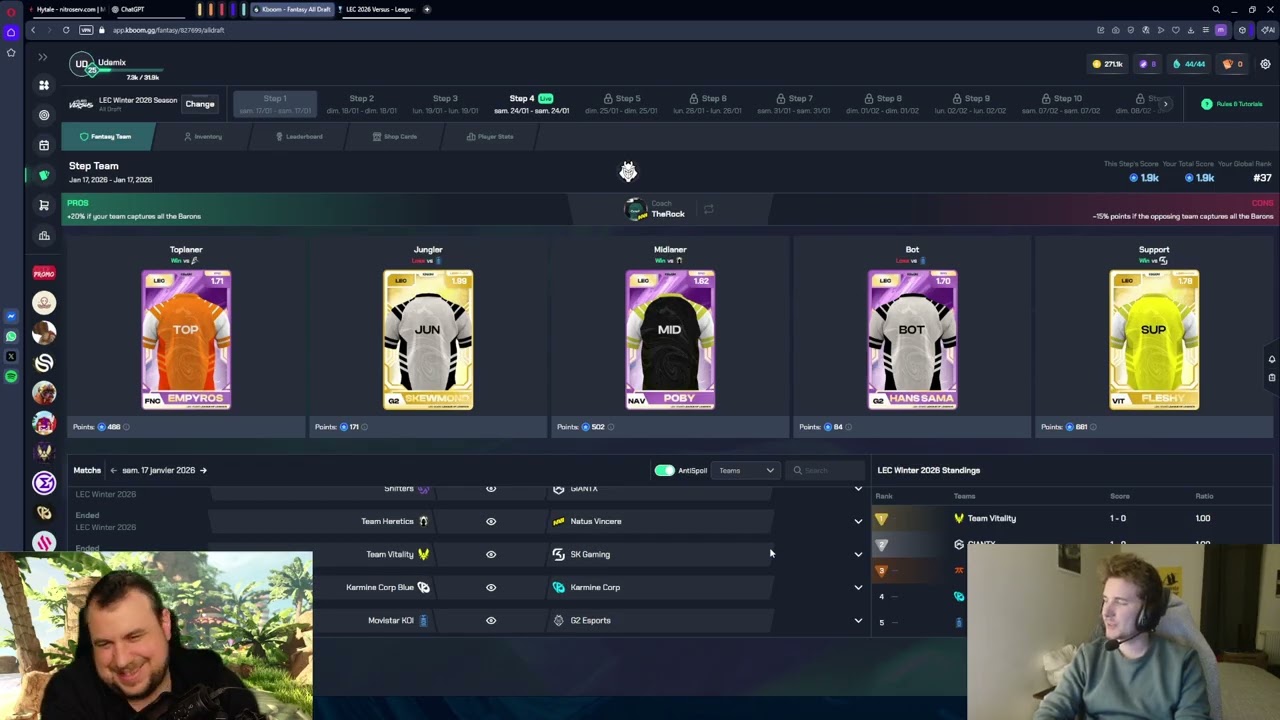
Task: Reload the page in the browser
Action: pyautogui.click(x=66, y=30)
